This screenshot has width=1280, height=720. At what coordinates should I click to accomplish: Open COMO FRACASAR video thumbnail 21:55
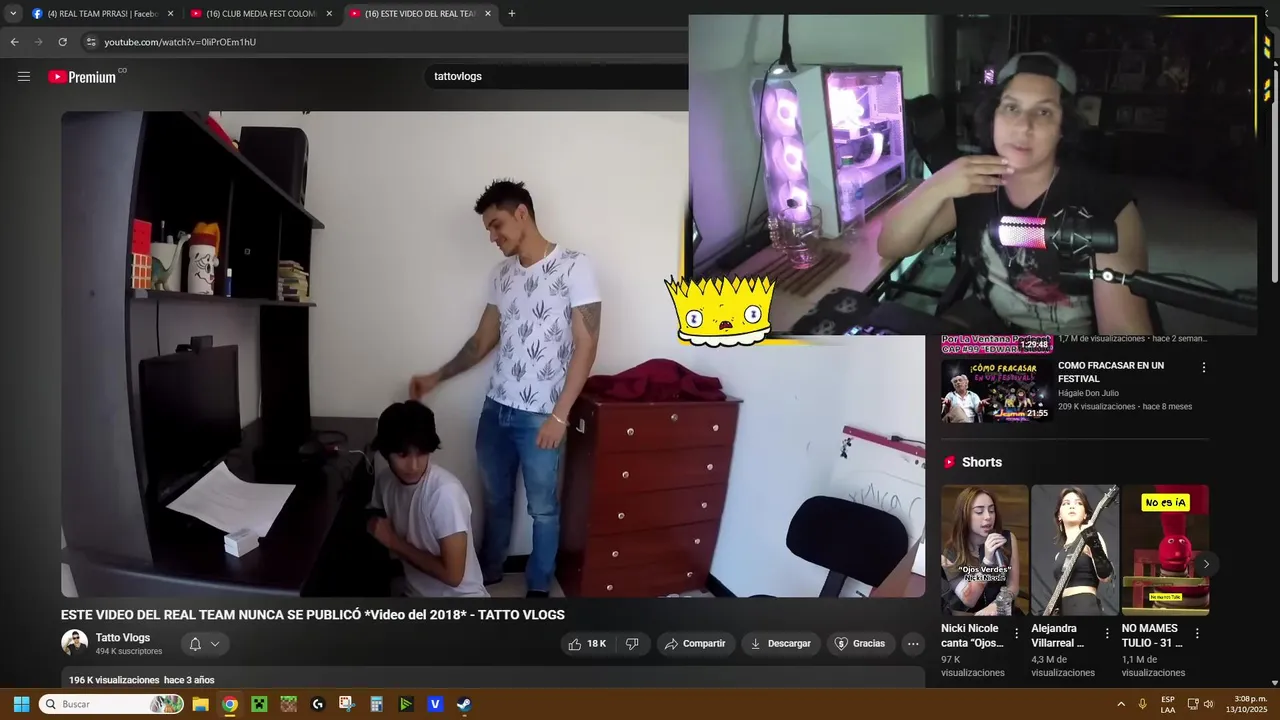tap(997, 390)
